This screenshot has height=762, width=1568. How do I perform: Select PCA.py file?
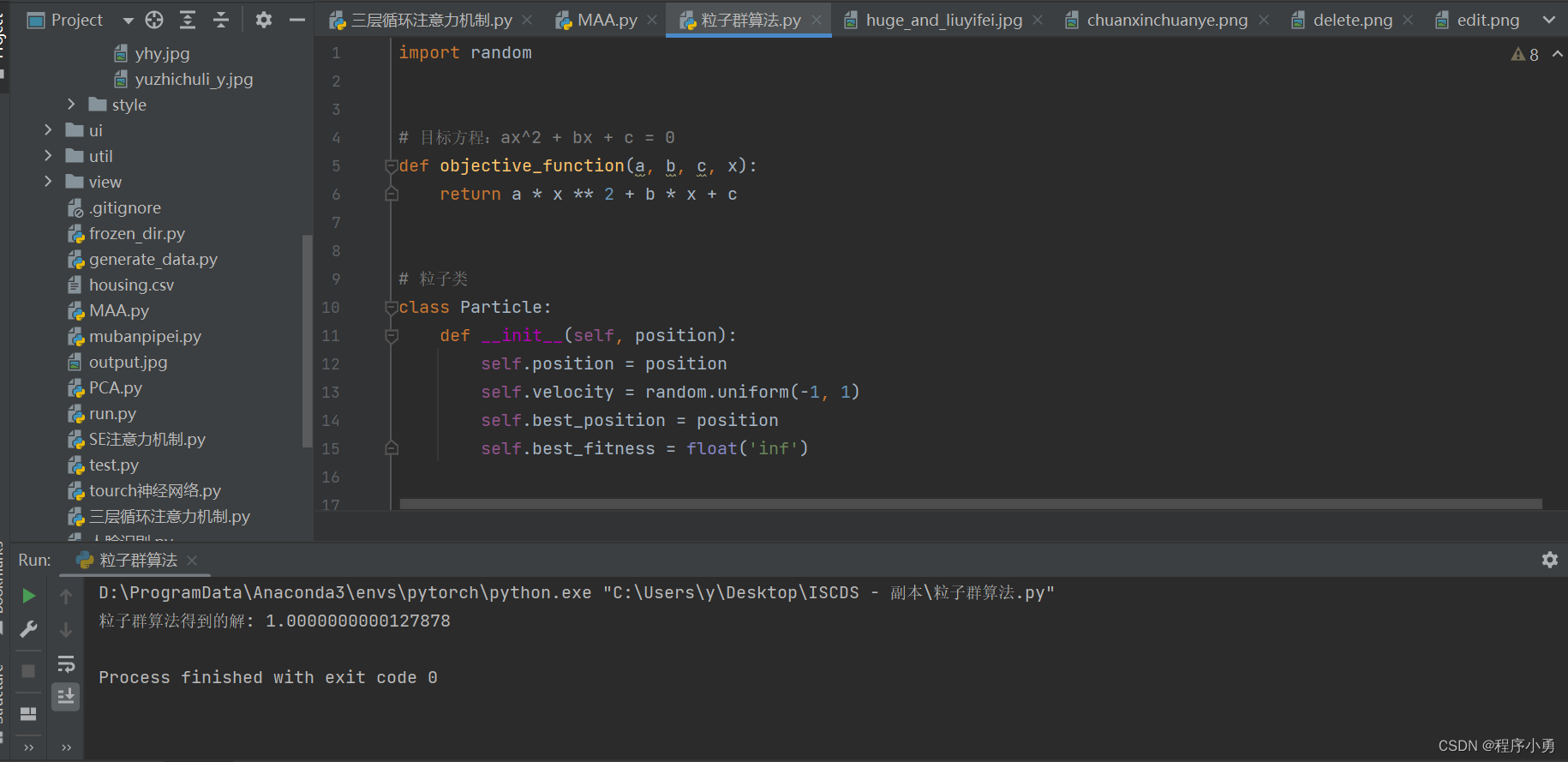pos(105,387)
